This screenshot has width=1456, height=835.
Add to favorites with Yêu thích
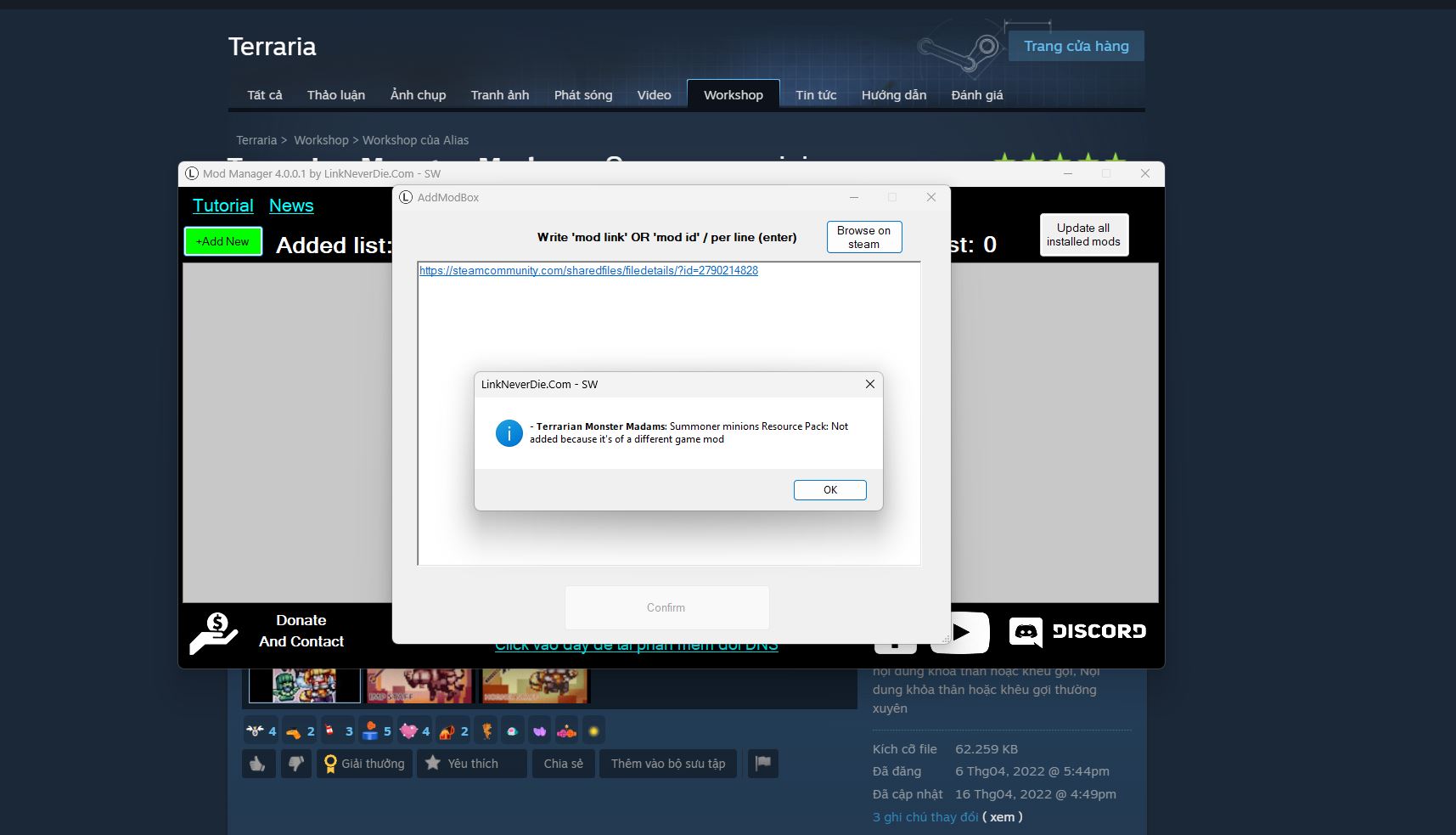tap(472, 764)
